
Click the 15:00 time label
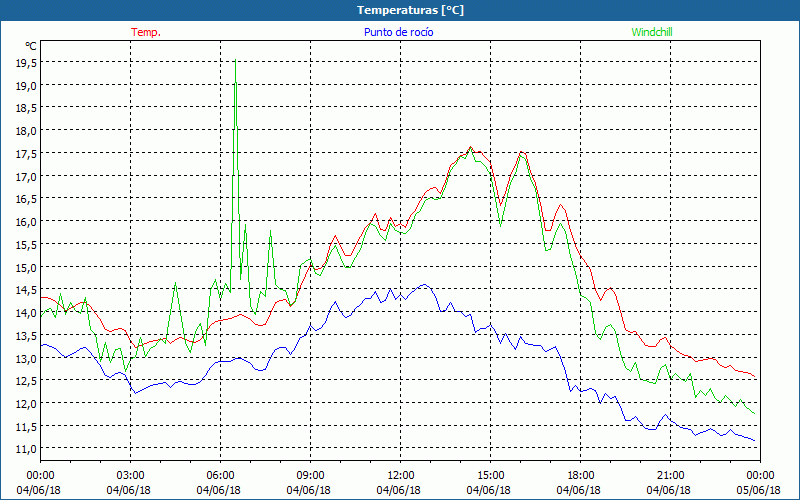[490, 476]
